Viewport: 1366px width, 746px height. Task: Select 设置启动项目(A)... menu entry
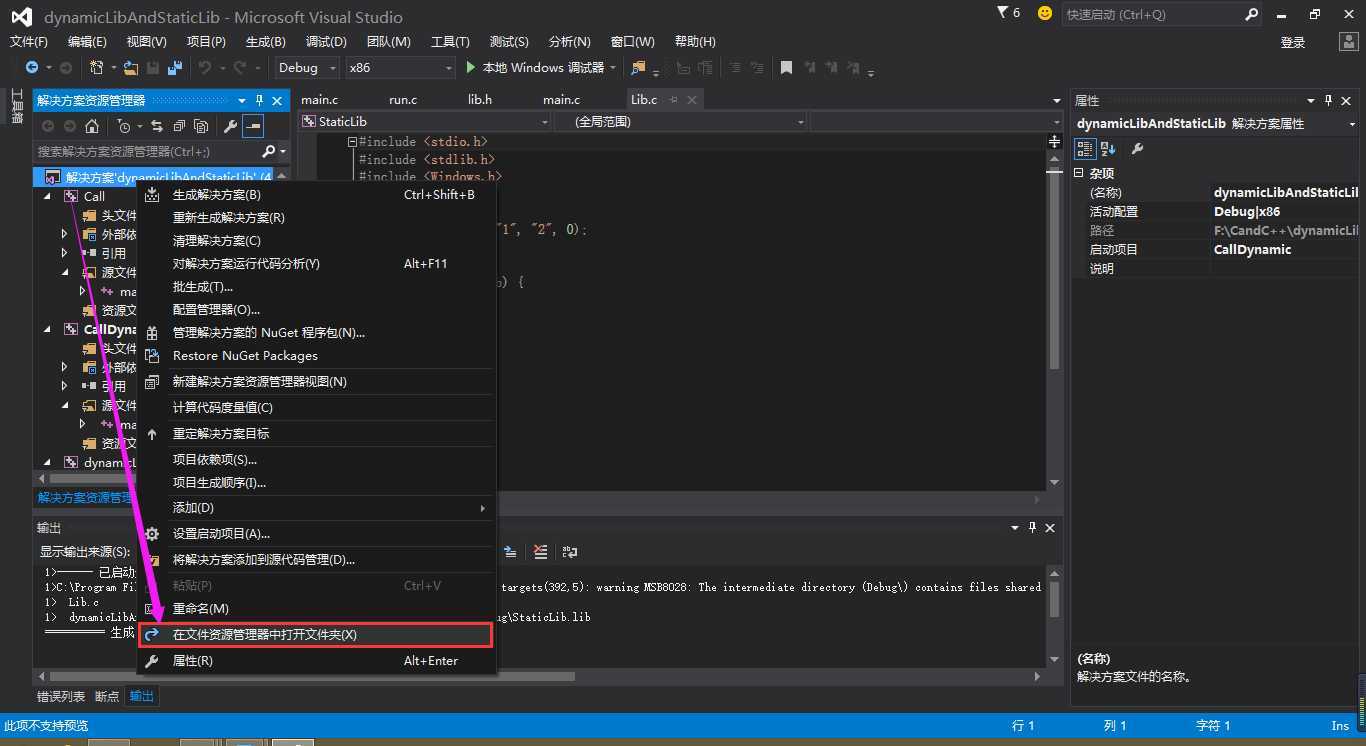(317, 534)
